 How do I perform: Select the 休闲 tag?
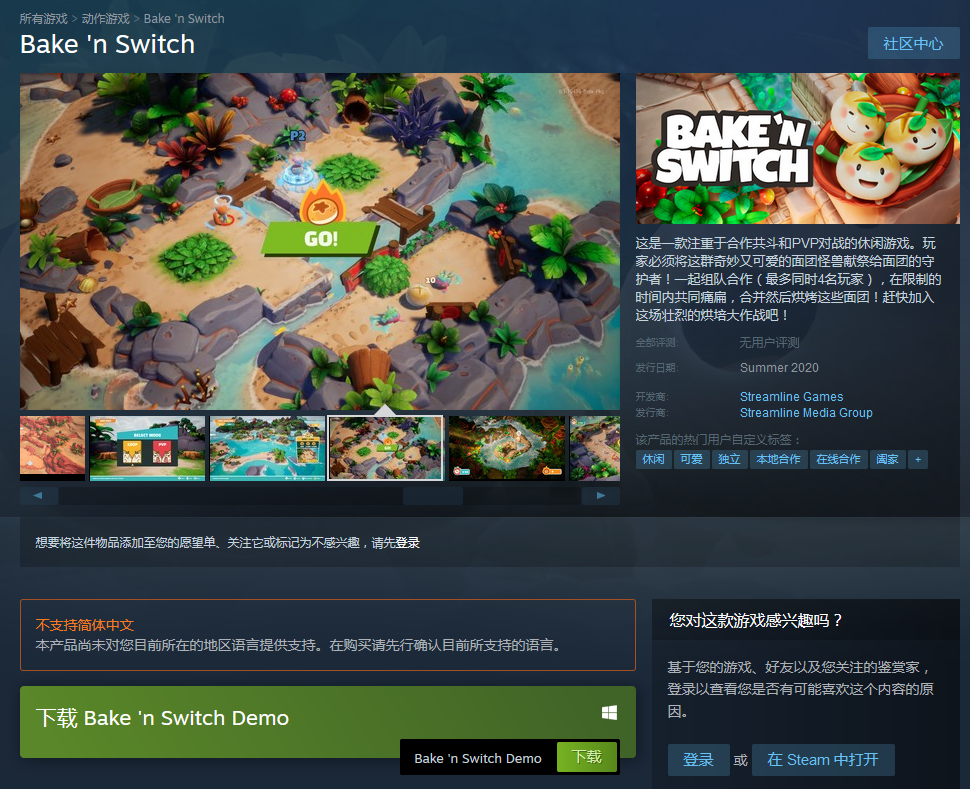pos(653,459)
